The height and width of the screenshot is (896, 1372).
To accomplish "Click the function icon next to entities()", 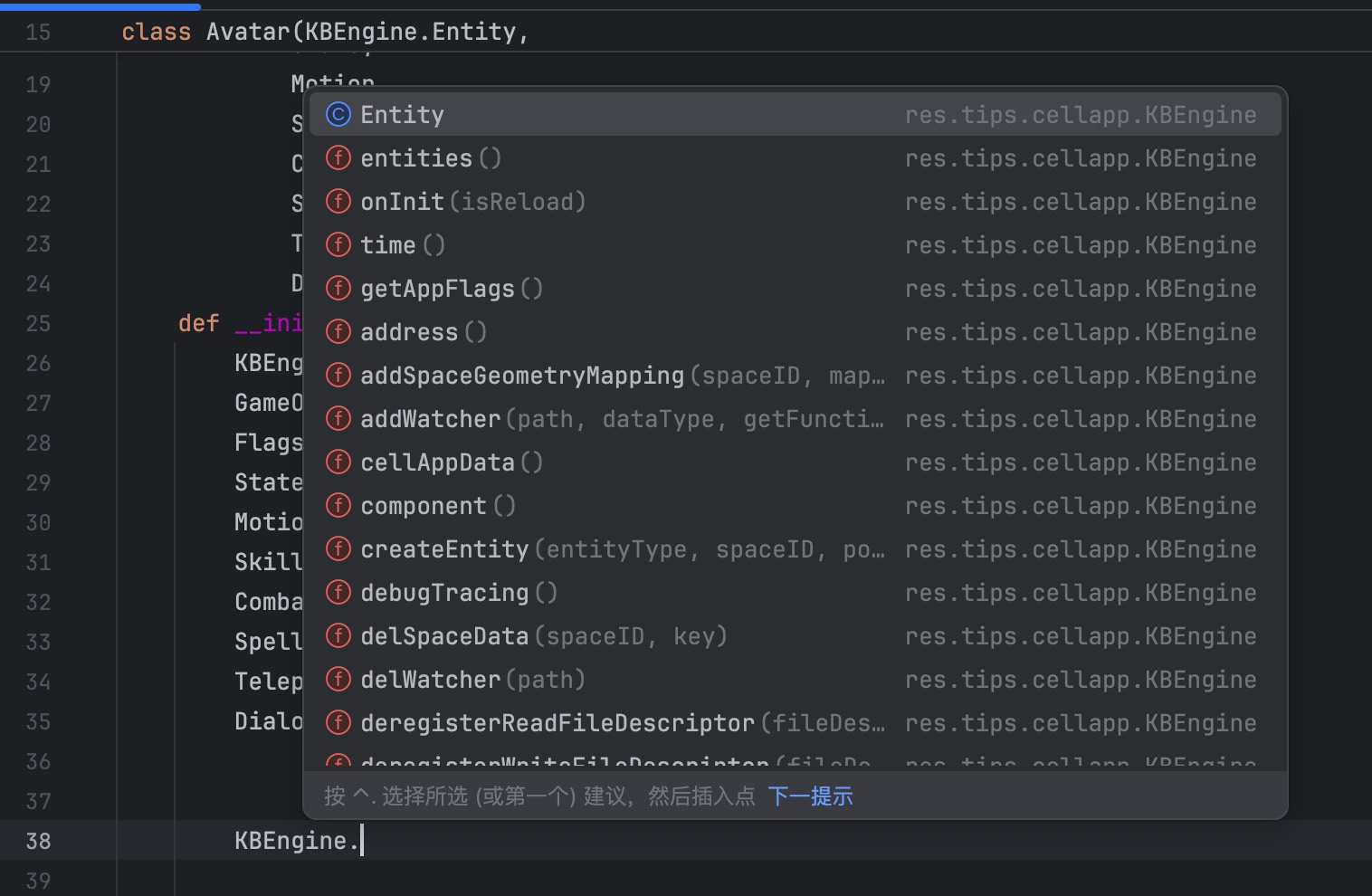I will pyautogui.click(x=338, y=158).
